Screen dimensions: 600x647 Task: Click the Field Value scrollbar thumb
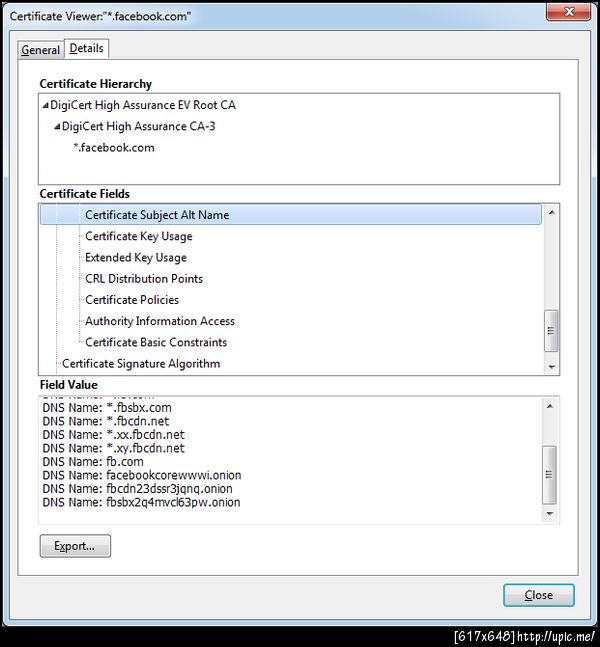pos(549,475)
